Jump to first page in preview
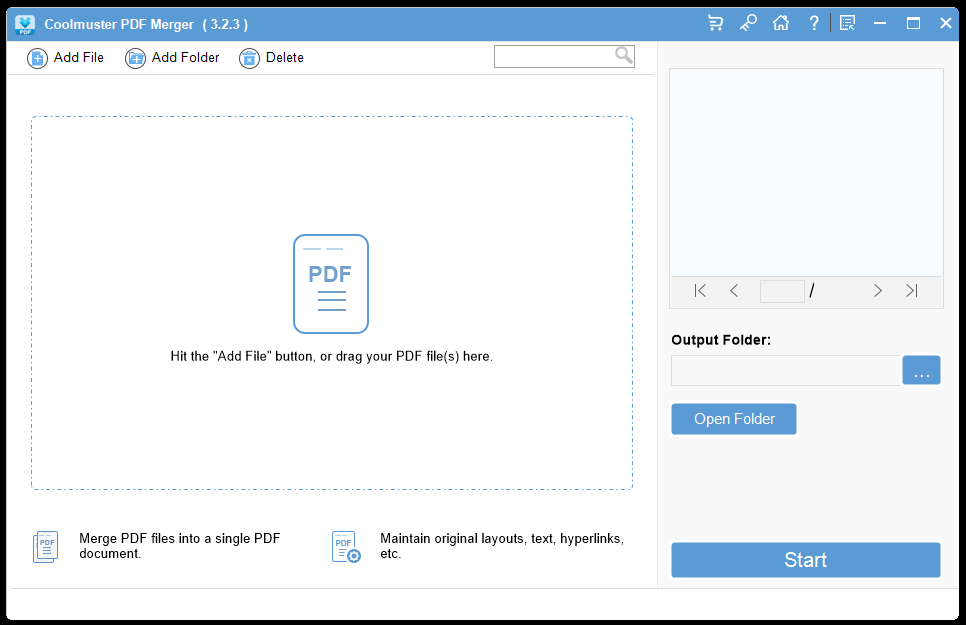This screenshot has height=625, width=966. click(x=700, y=291)
